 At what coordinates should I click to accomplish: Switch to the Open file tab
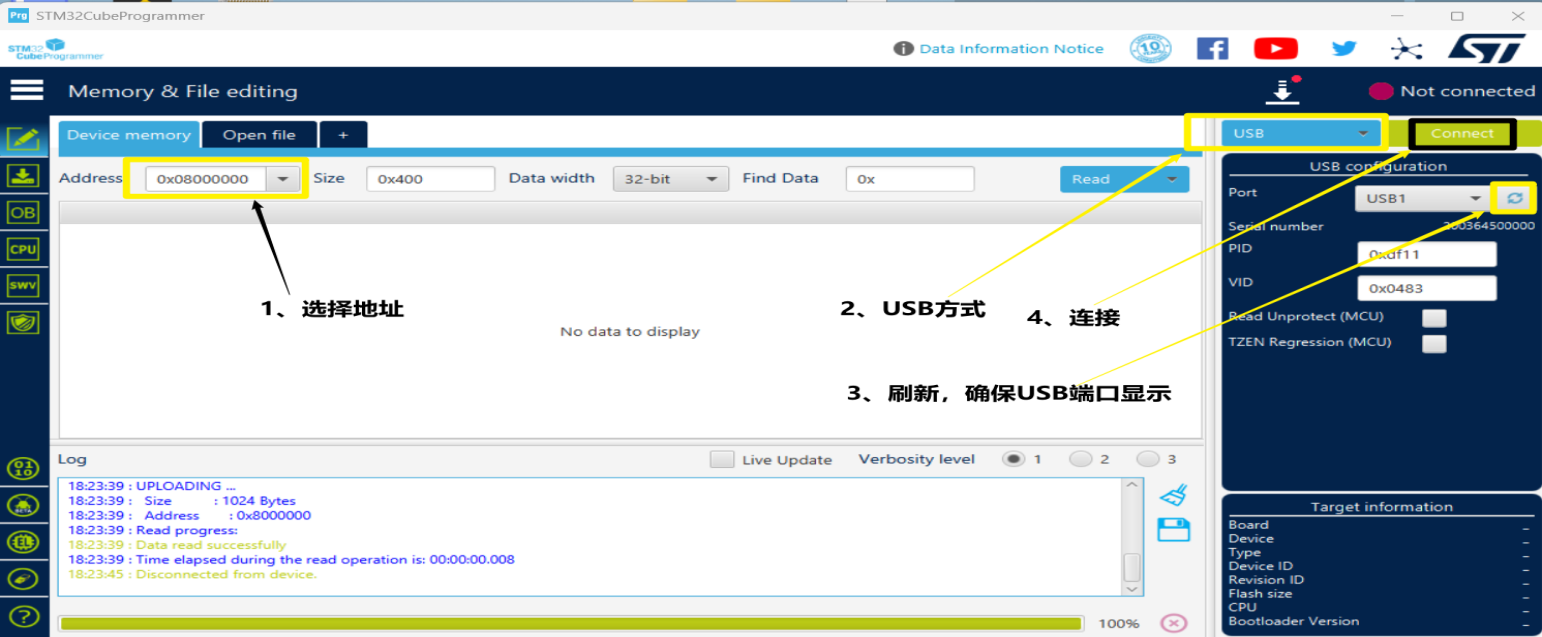click(x=259, y=135)
